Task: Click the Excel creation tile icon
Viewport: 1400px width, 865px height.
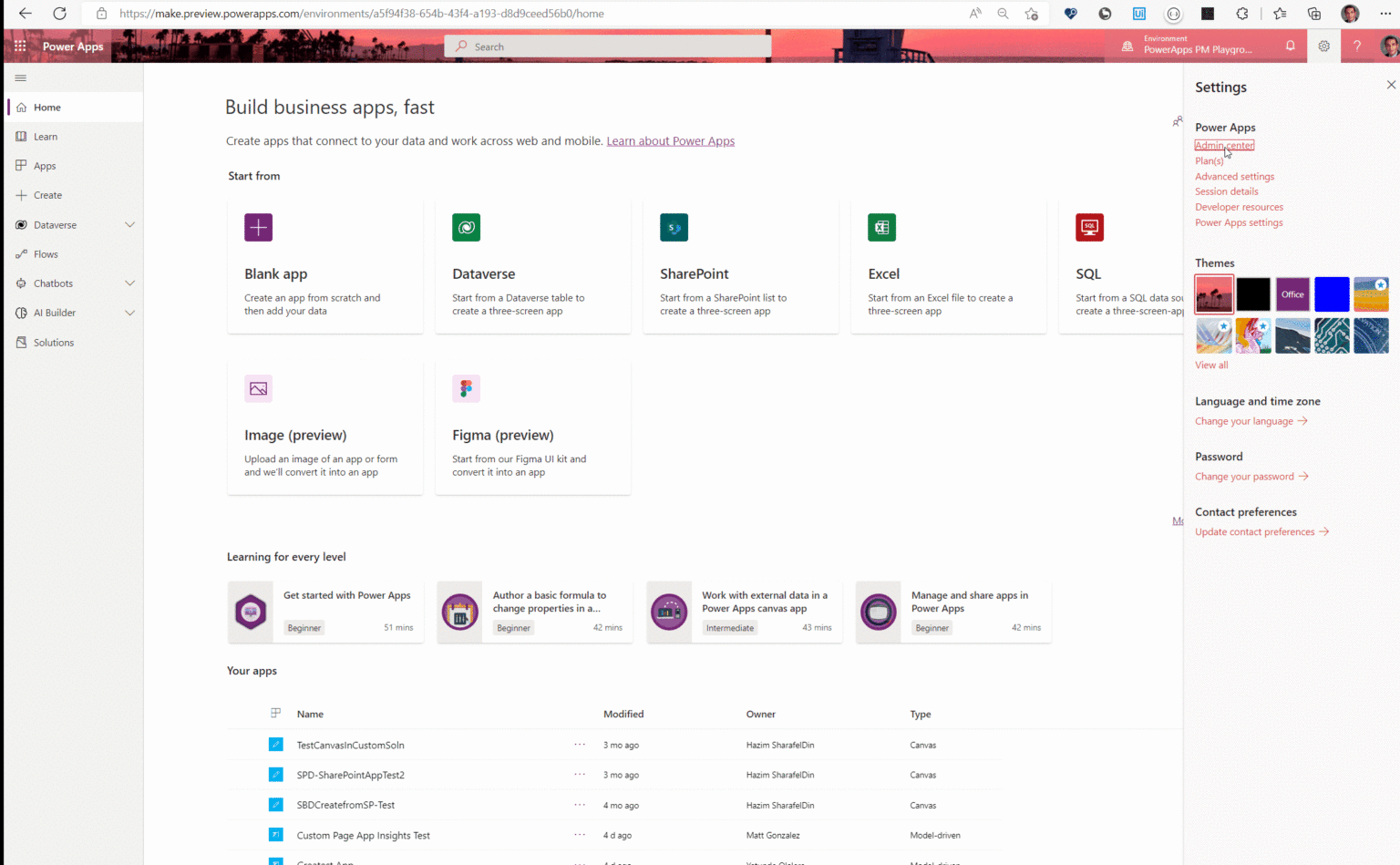Action: point(881,227)
